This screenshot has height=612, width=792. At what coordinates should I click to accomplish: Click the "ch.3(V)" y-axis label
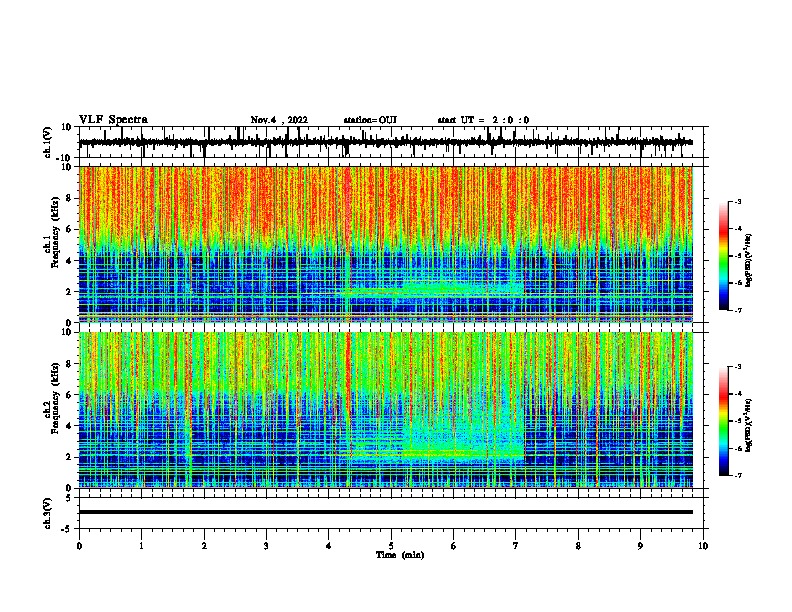click(48, 513)
